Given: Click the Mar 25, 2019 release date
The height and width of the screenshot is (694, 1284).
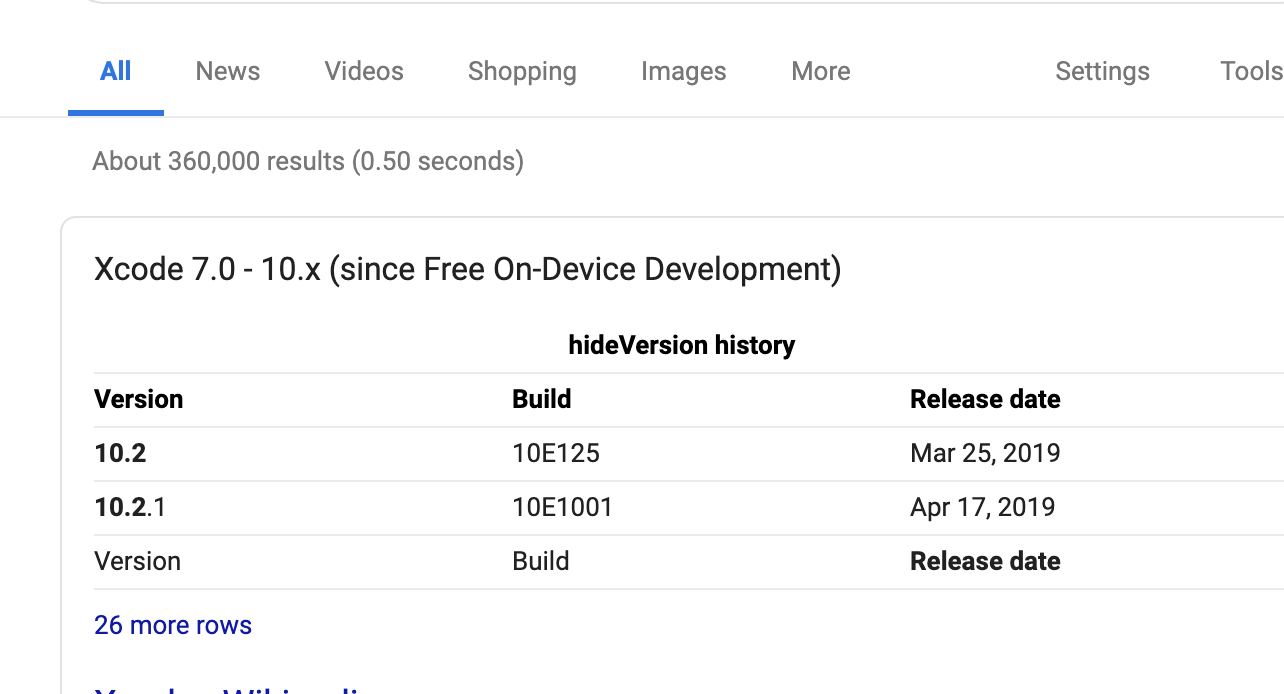Looking at the screenshot, I should (x=984, y=453).
